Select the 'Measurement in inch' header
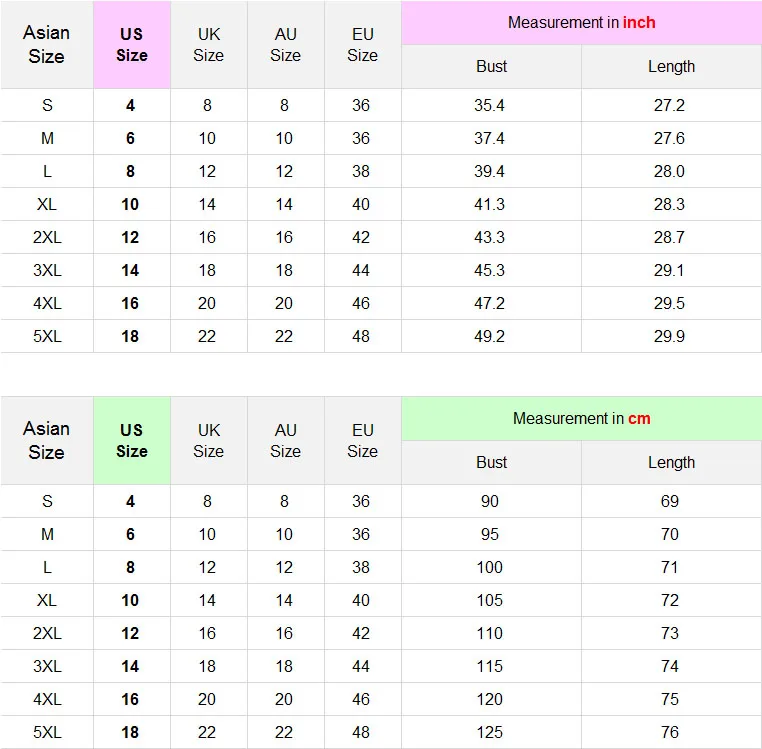This screenshot has width=762, height=749. [581, 22]
